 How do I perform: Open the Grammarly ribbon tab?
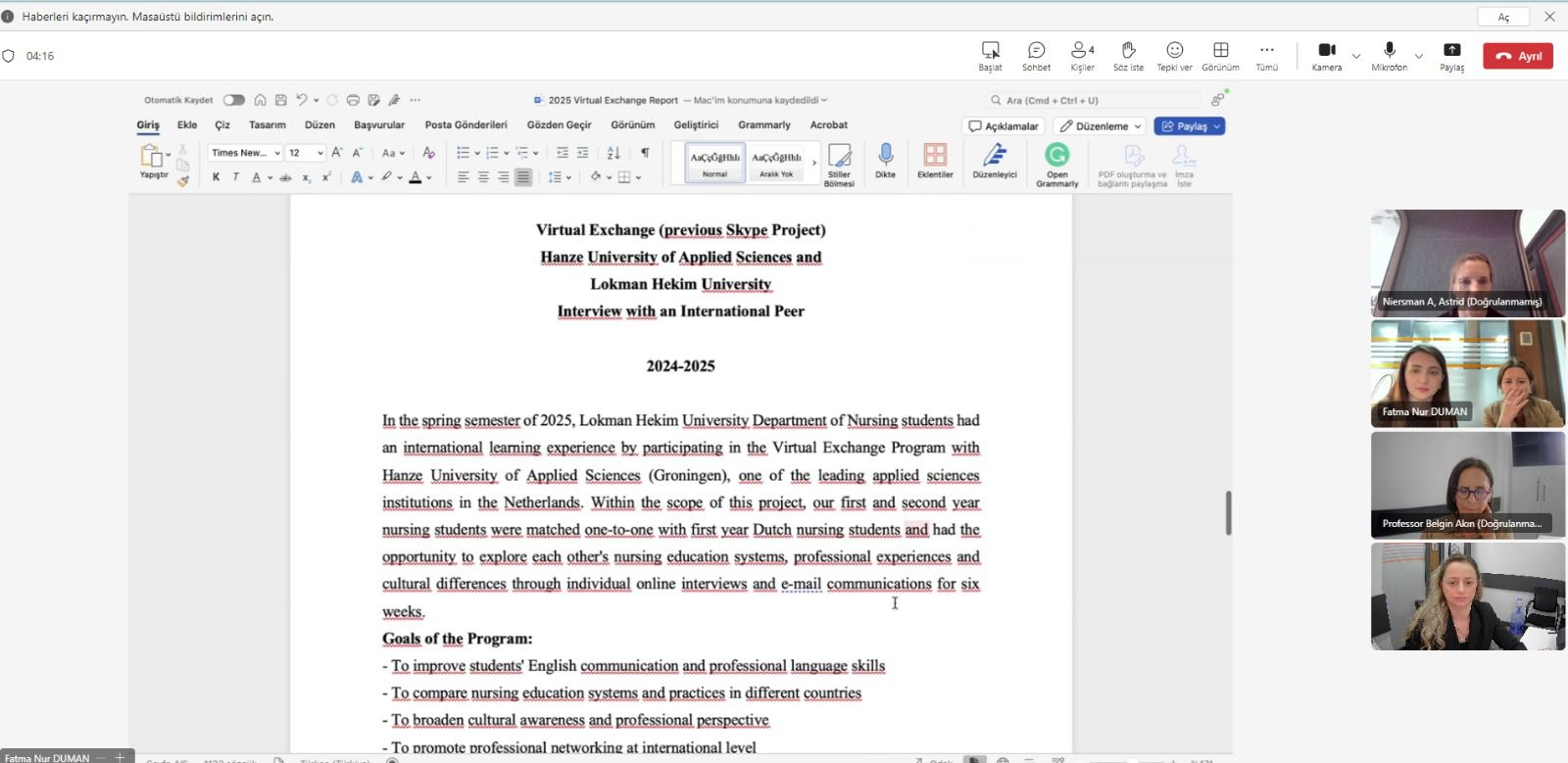point(764,125)
